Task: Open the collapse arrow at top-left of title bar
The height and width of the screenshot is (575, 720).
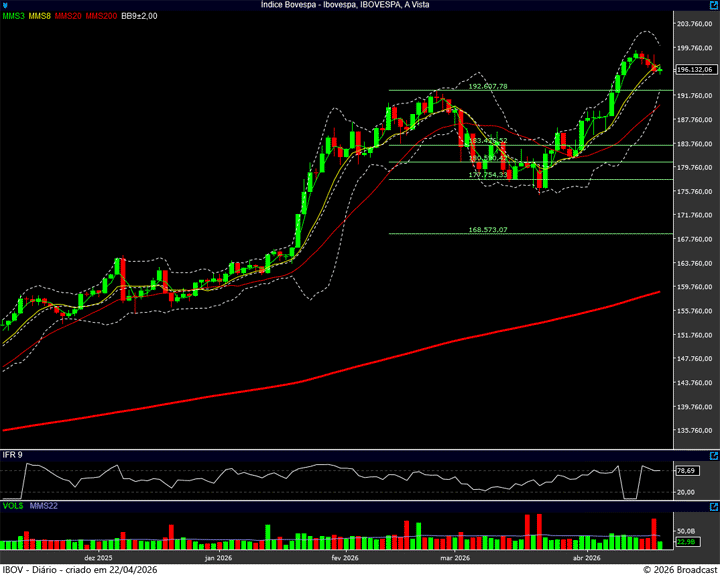Action: coord(6,5)
